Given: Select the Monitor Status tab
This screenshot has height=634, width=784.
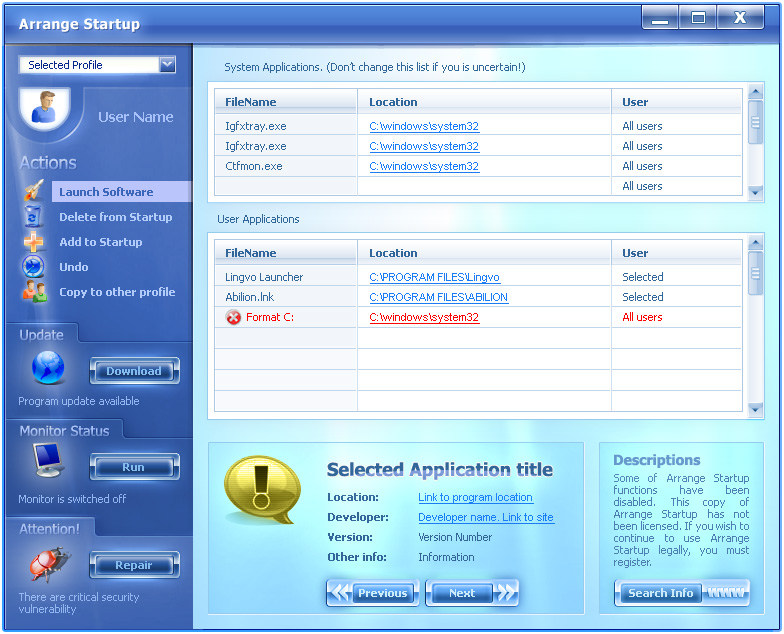Looking at the screenshot, I should pos(64,431).
